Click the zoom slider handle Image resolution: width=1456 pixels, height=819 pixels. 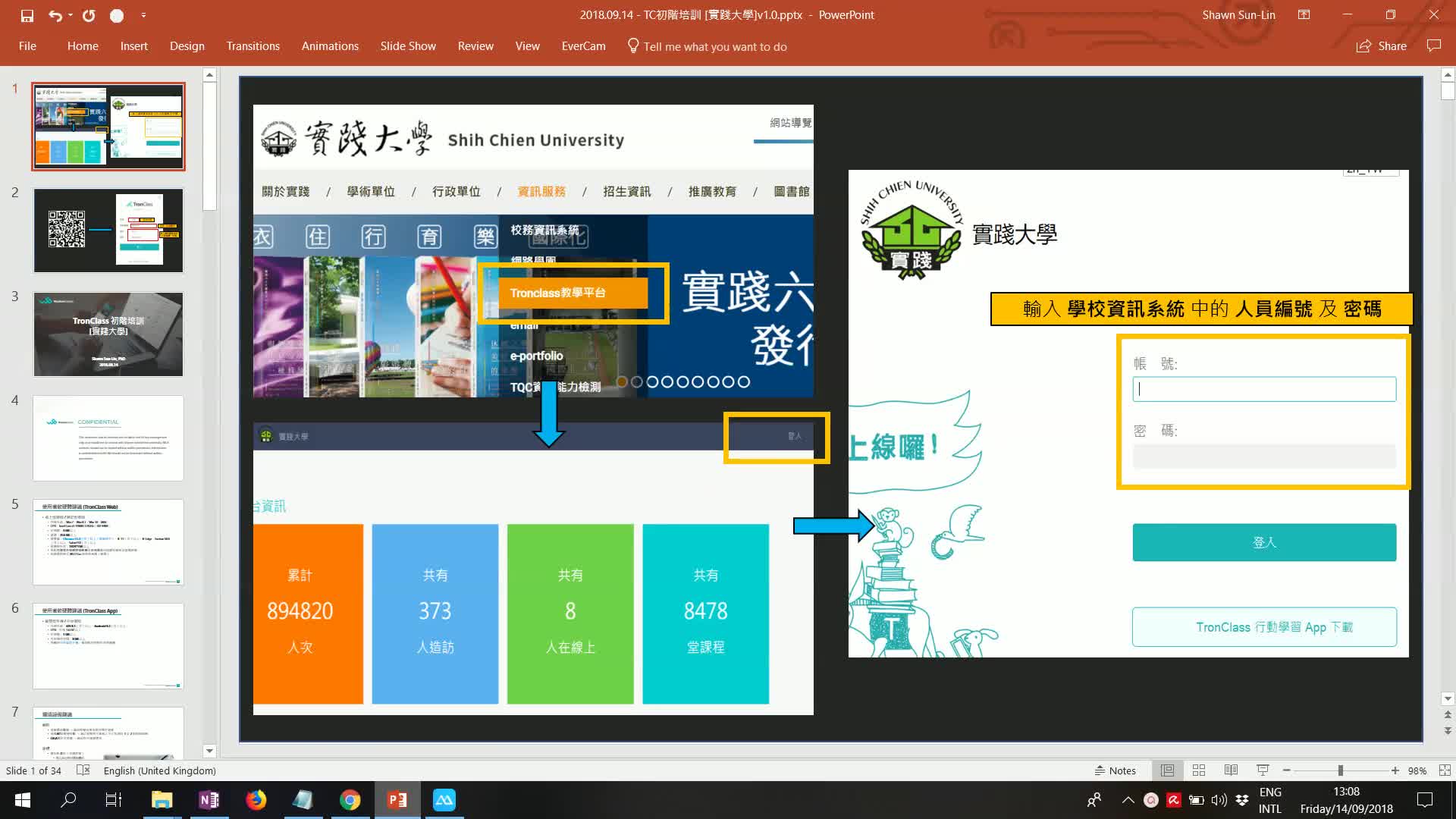pyautogui.click(x=1340, y=770)
